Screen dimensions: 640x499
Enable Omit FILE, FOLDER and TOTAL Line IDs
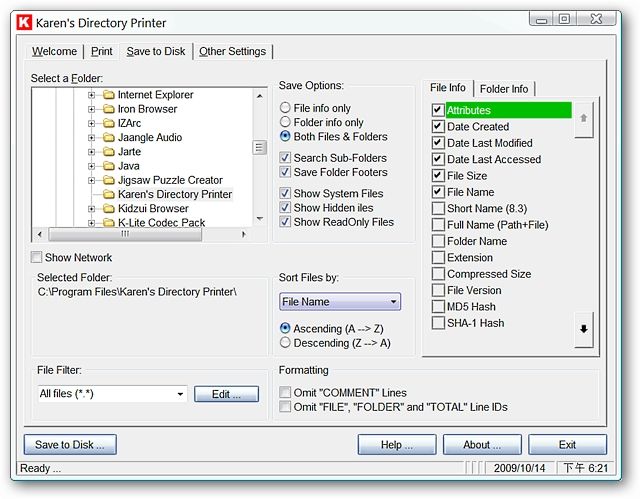click(285, 407)
